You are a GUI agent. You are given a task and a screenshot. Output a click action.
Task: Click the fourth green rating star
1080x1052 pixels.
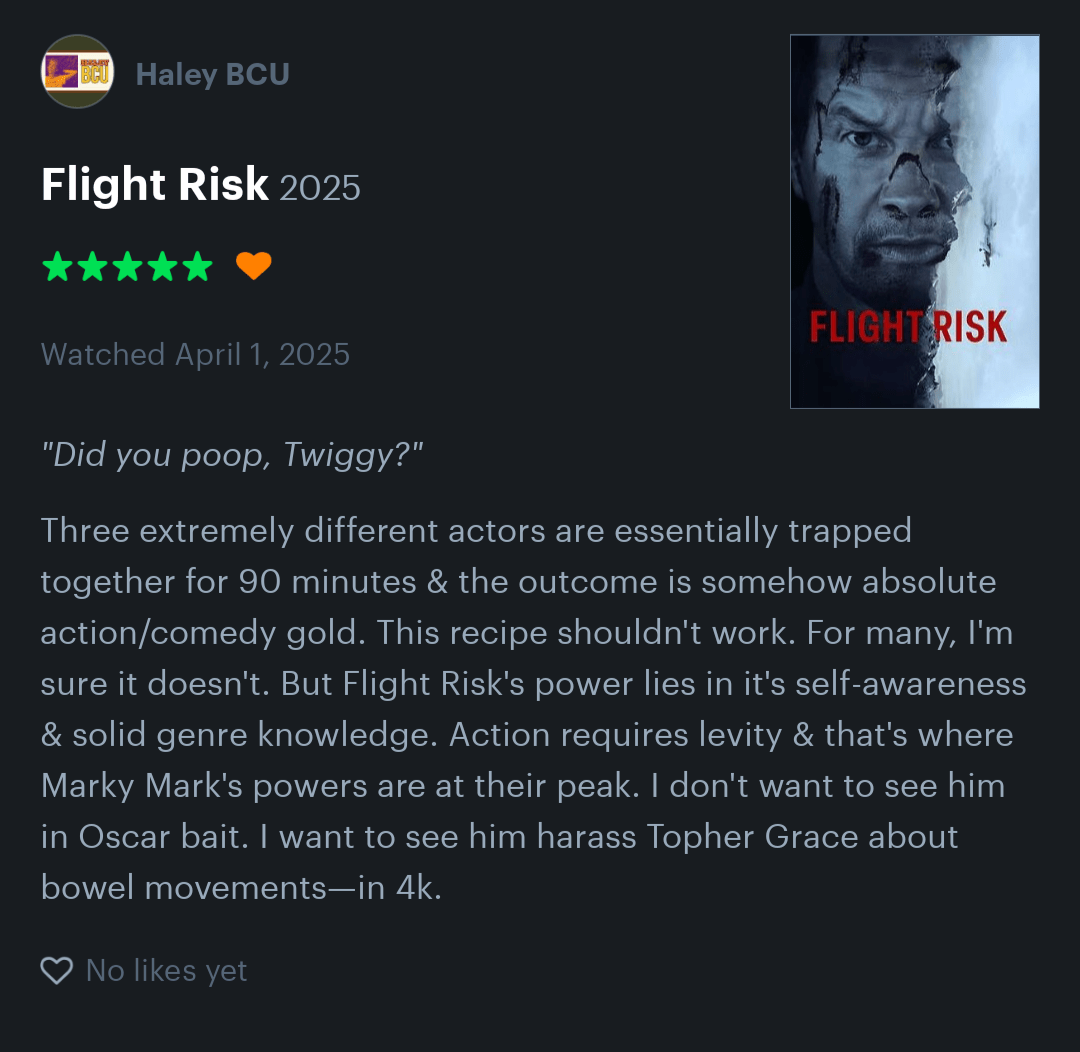tap(162, 267)
